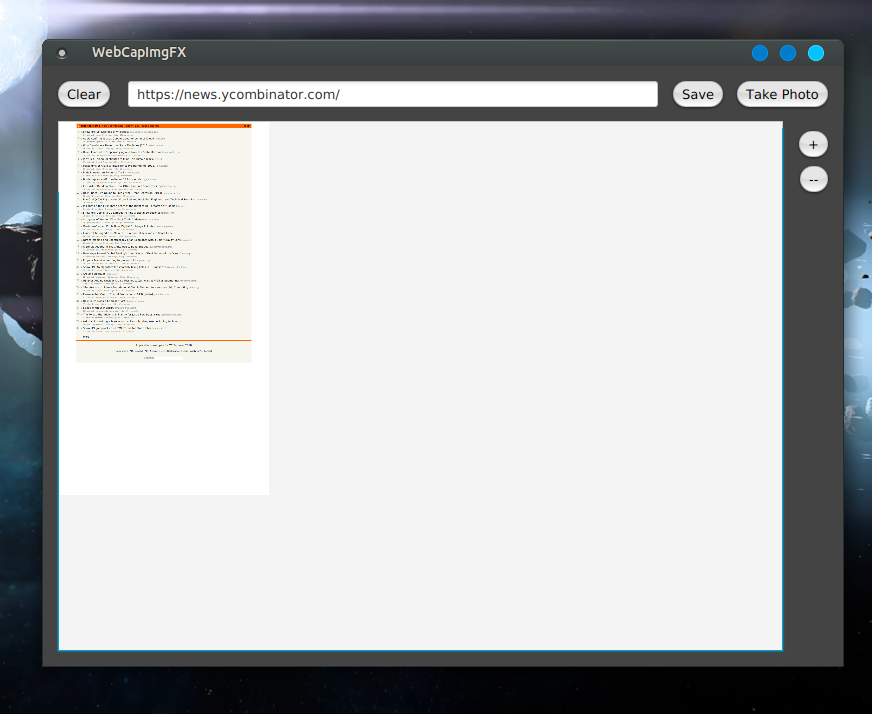The height and width of the screenshot is (714, 872).
Task: Click the middle blue window control circle
Action: click(x=788, y=53)
